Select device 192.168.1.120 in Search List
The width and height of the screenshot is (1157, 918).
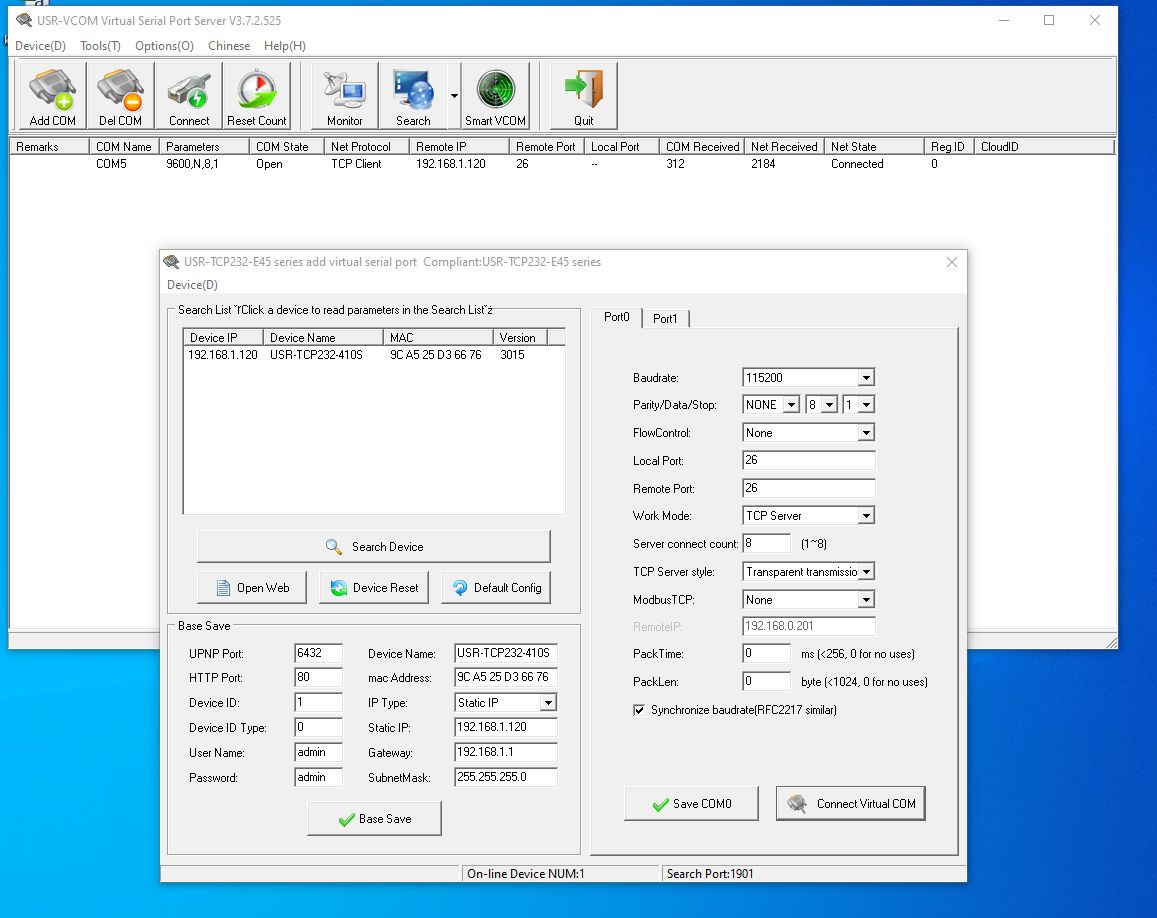[x=223, y=355]
